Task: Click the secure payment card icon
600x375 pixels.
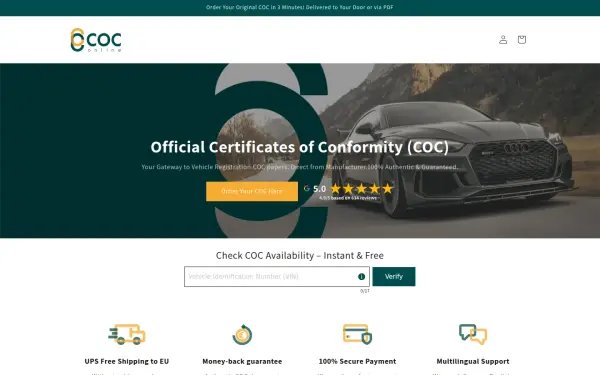Action: pyautogui.click(x=357, y=334)
